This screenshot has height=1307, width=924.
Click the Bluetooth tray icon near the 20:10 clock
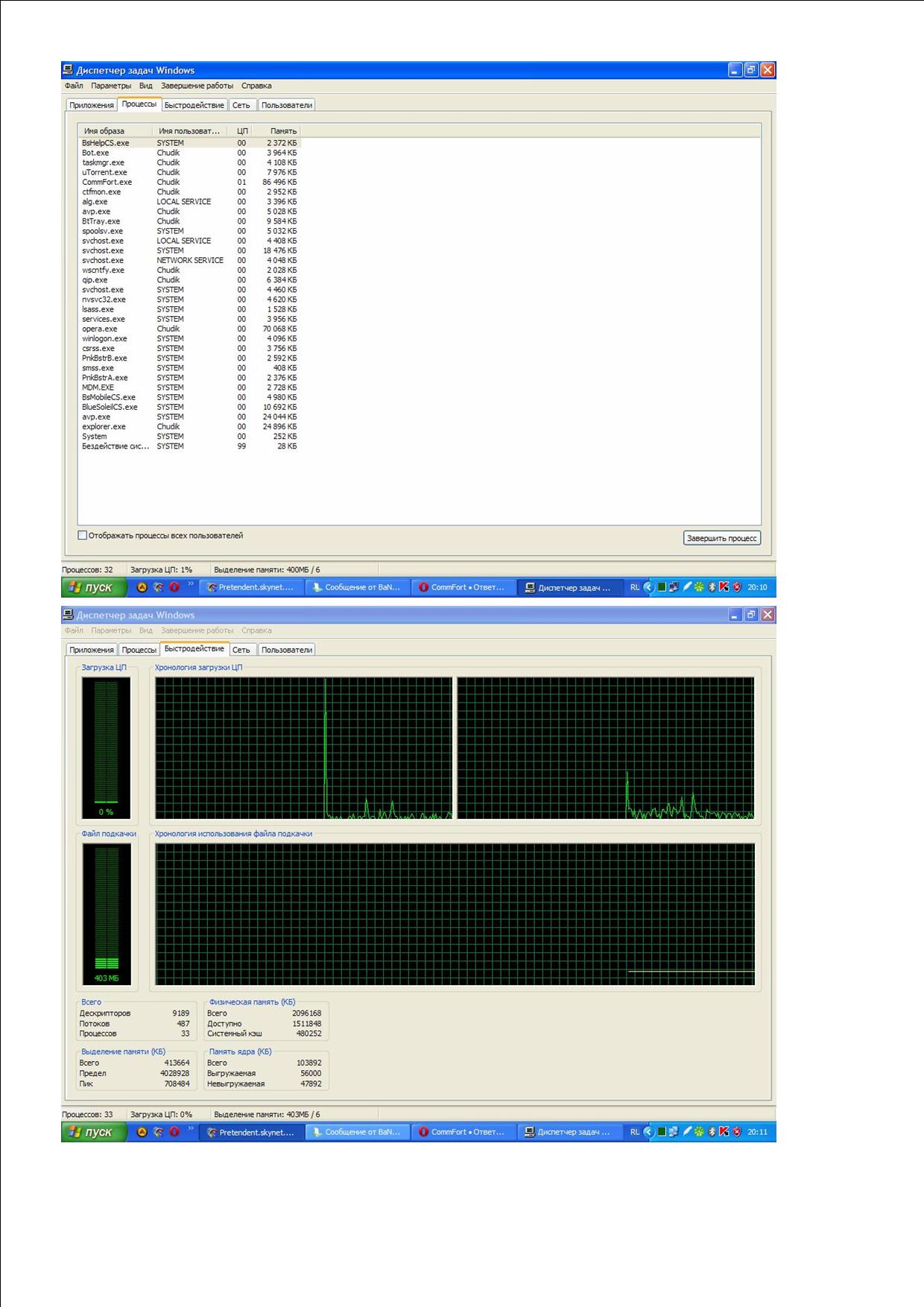[712, 587]
